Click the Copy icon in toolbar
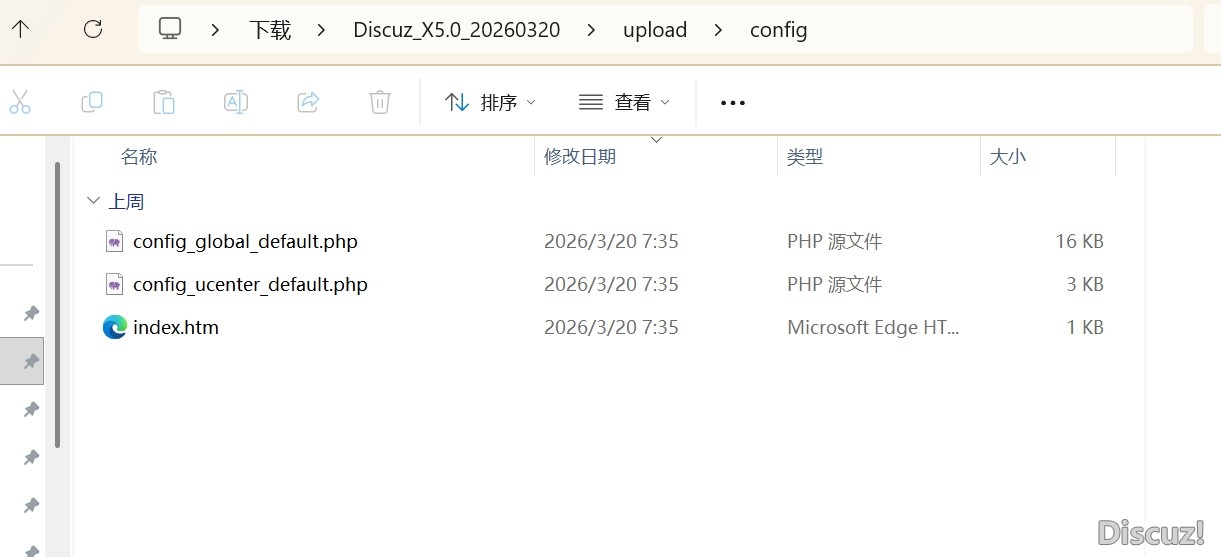Viewport: 1221px width, 557px height. 92,102
